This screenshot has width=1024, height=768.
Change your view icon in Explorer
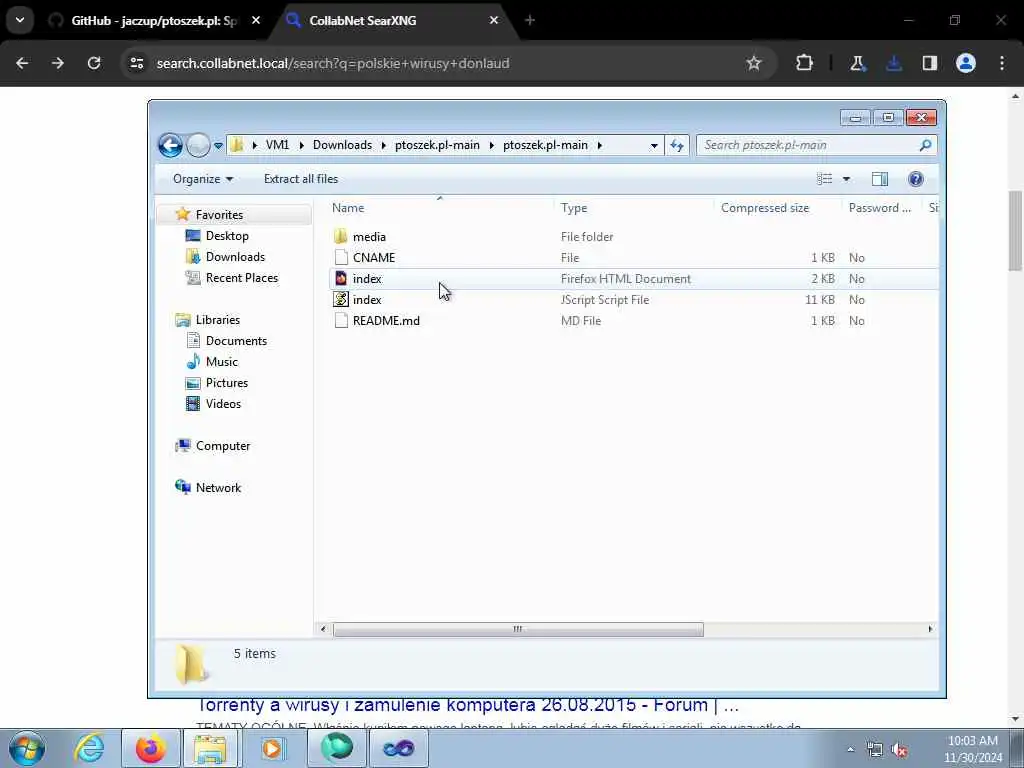(x=824, y=179)
